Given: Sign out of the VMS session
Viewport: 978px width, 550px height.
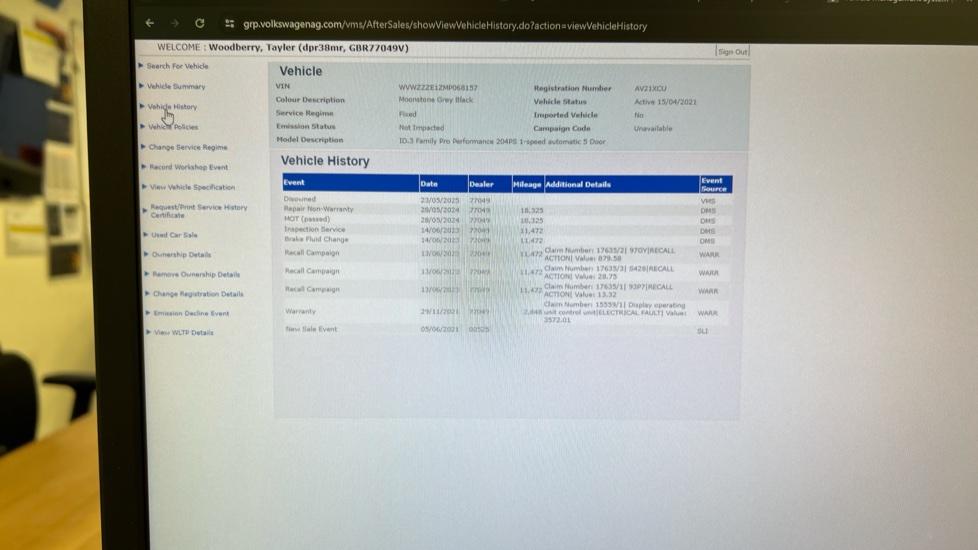Looking at the screenshot, I should click(732, 52).
